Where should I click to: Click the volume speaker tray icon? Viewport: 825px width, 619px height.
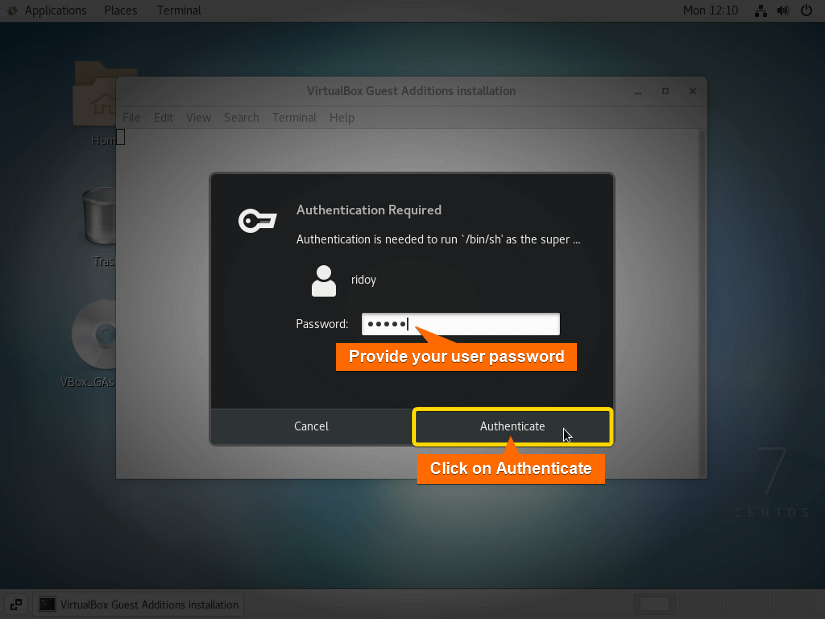(783, 11)
